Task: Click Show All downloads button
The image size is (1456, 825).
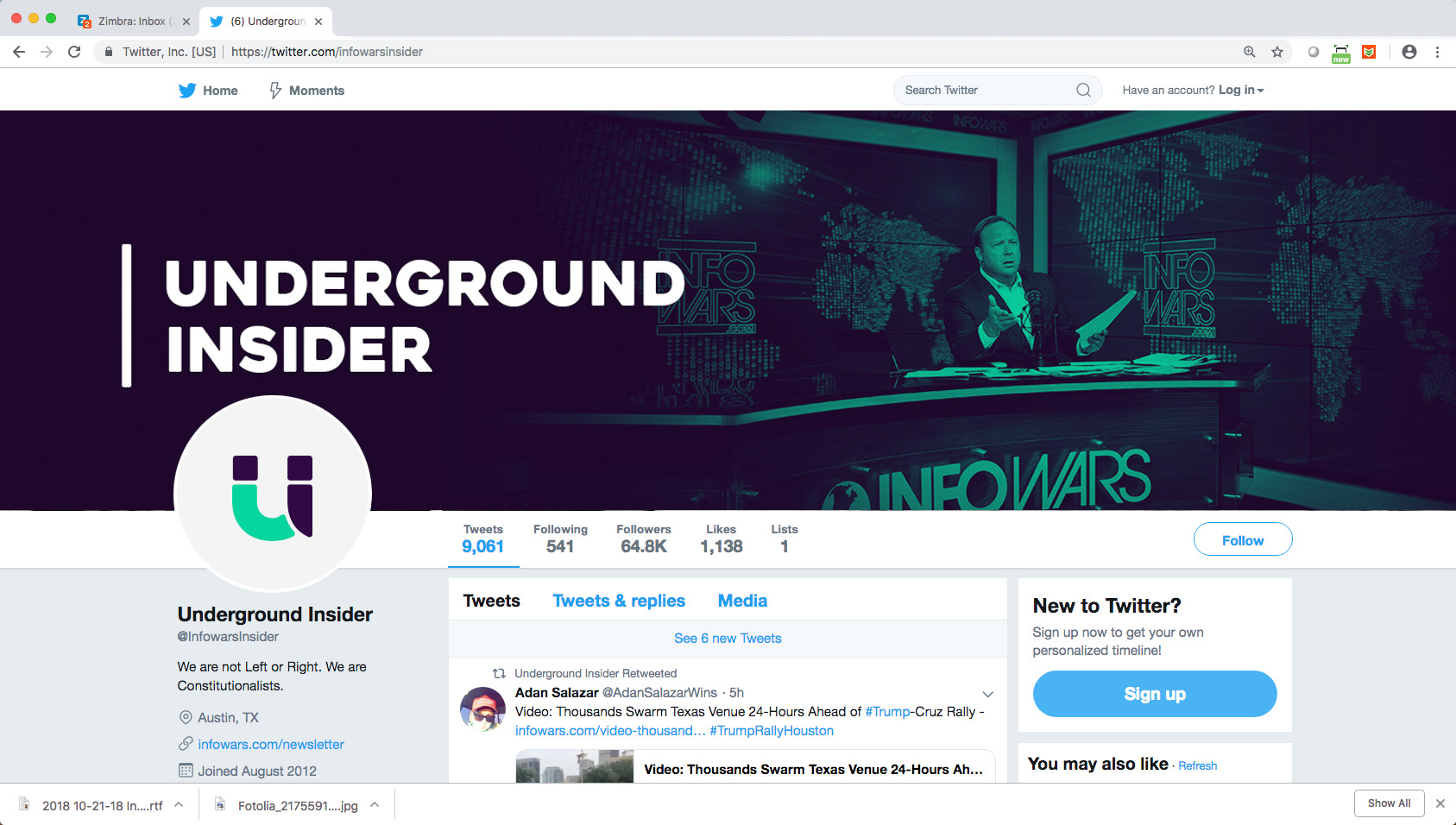Action: tap(1389, 803)
